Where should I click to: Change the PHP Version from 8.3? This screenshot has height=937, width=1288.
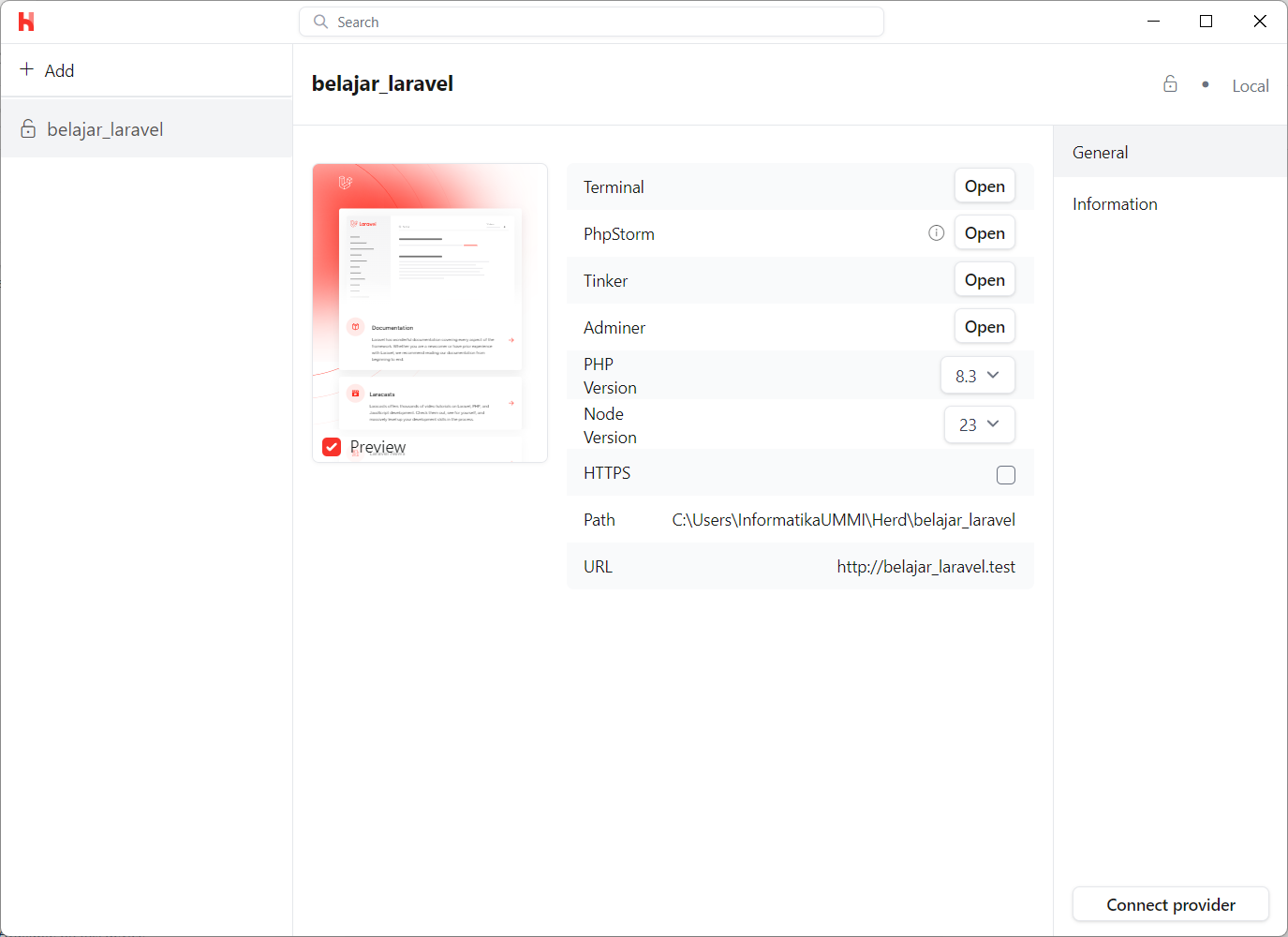pyautogui.click(x=977, y=375)
